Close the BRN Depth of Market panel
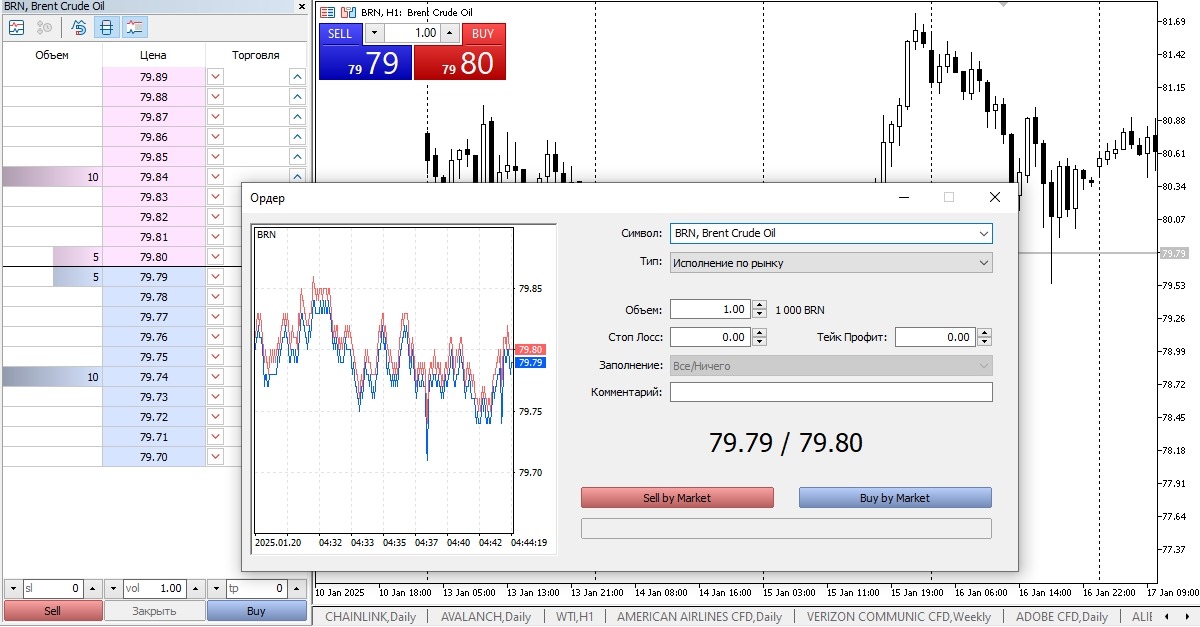 [302, 6]
